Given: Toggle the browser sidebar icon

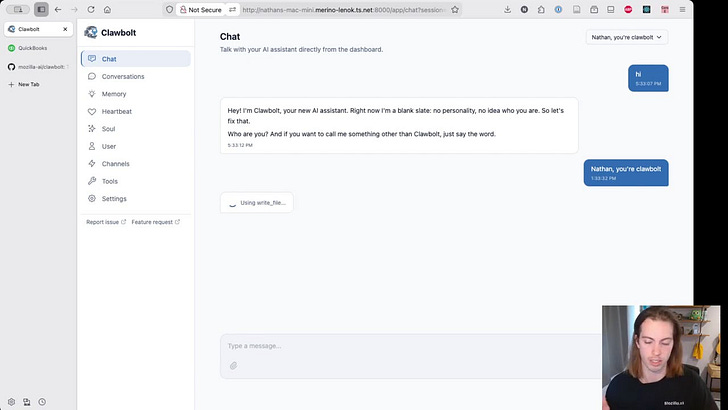Looking at the screenshot, I should [x=41, y=9].
